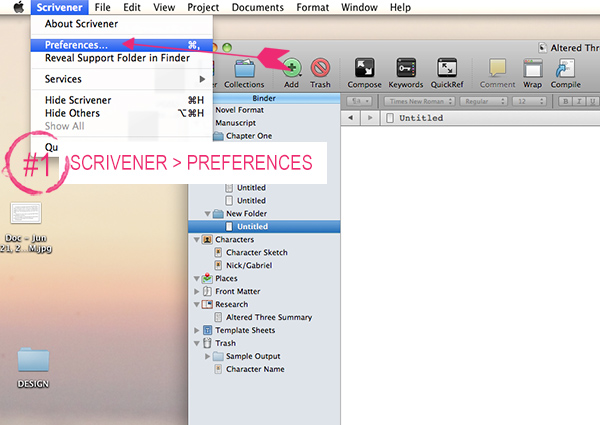Open the paragraph style preset dropdown
This screenshot has width=600, height=425.
[x=359, y=101]
